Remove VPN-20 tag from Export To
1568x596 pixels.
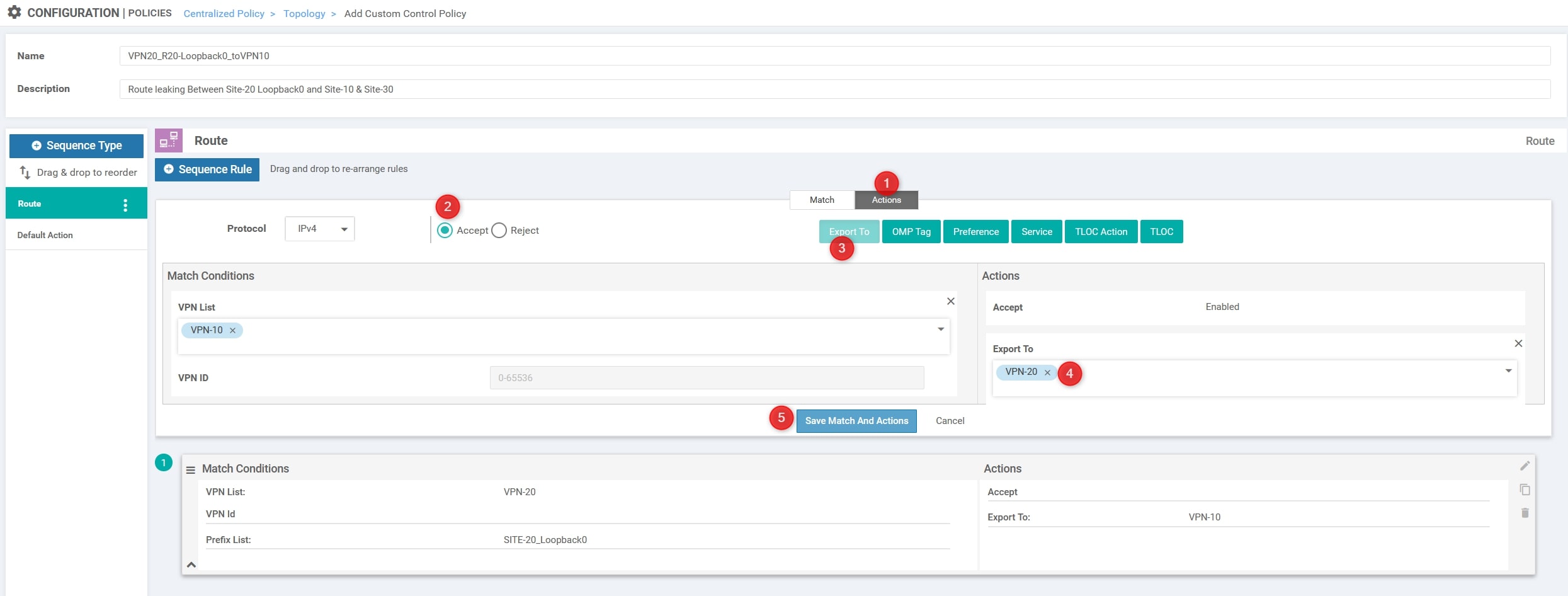tap(1047, 372)
